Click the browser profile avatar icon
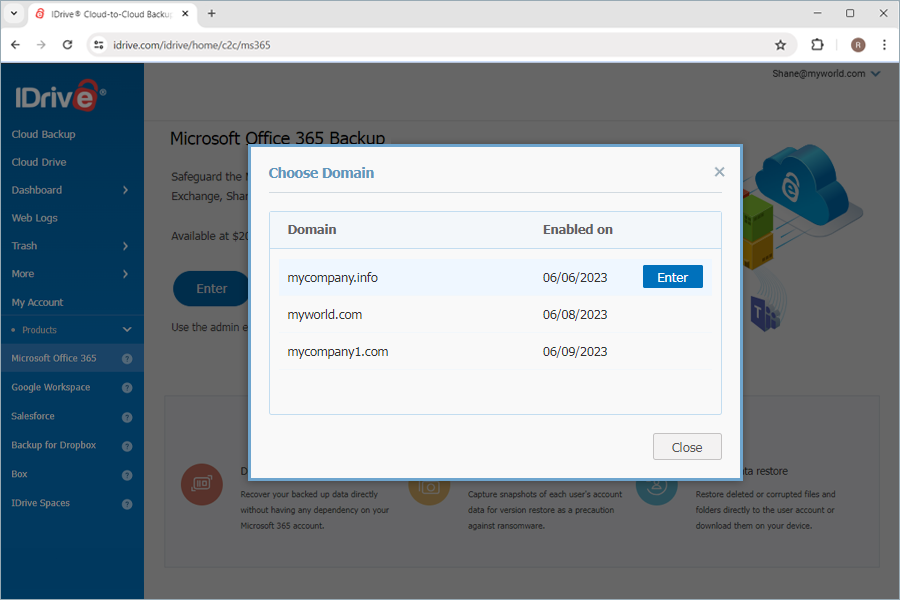The width and height of the screenshot is (900, 600). point(857,45)
